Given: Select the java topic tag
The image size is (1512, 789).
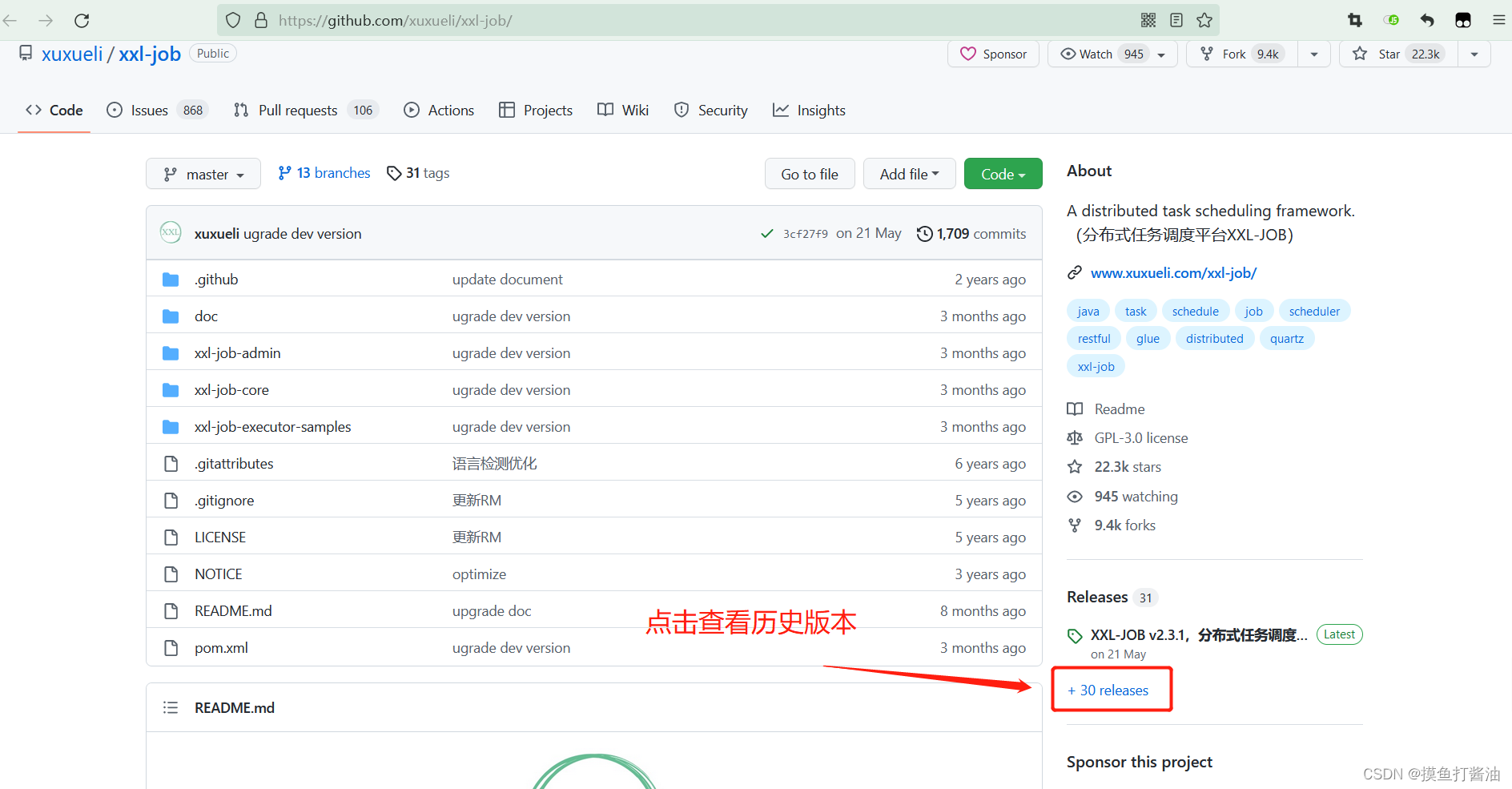Looking at the screenshot, I should [1088, 312].
